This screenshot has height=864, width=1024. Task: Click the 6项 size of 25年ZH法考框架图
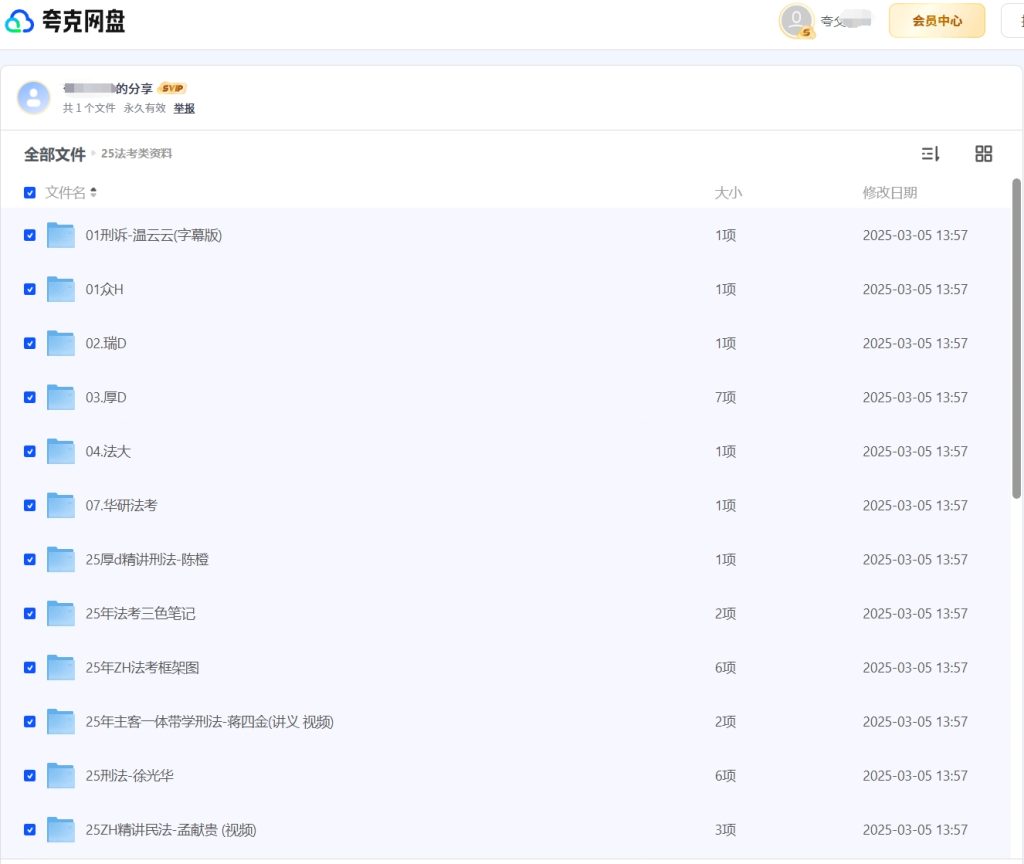(x=726, y=667)
